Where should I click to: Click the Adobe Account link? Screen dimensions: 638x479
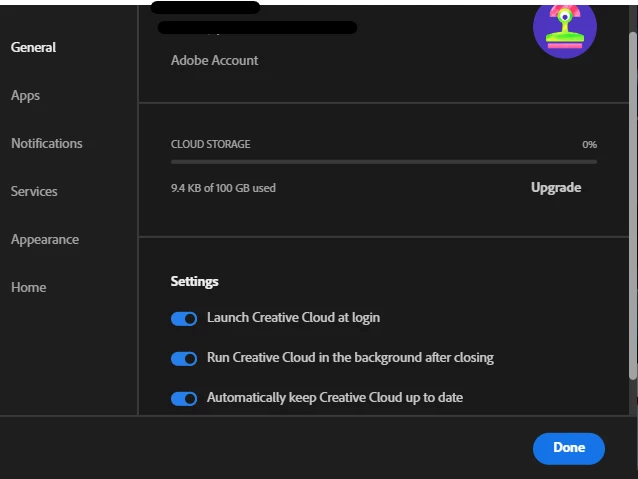click(x=214, y=60)
